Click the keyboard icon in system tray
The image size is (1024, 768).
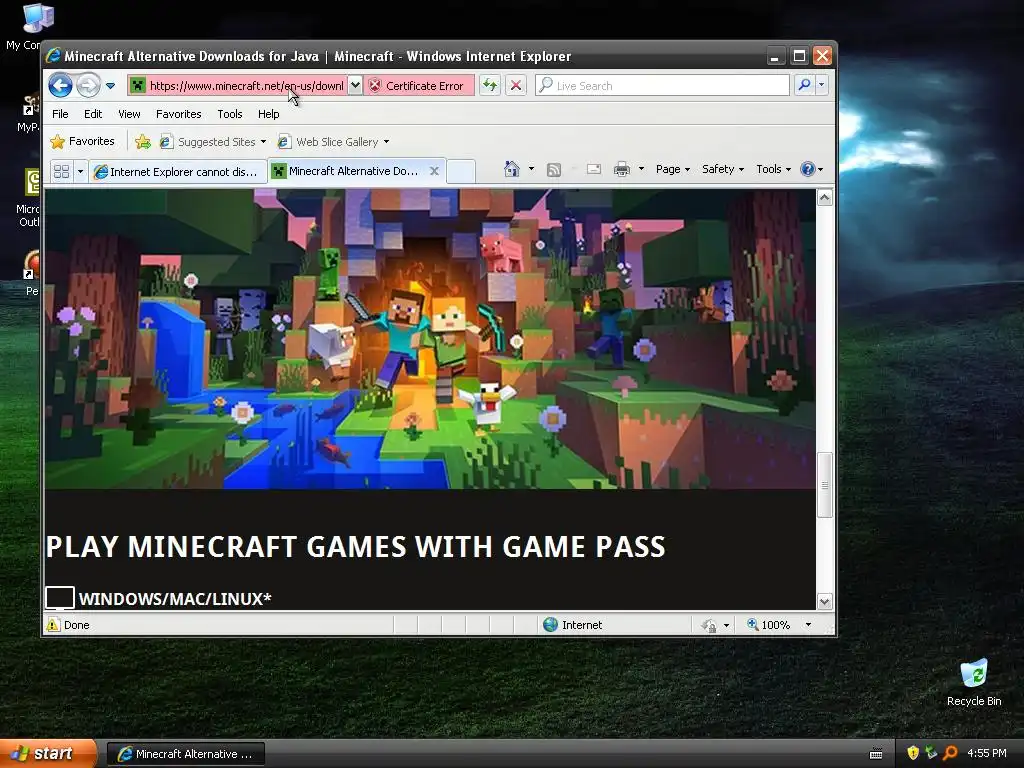876,754
